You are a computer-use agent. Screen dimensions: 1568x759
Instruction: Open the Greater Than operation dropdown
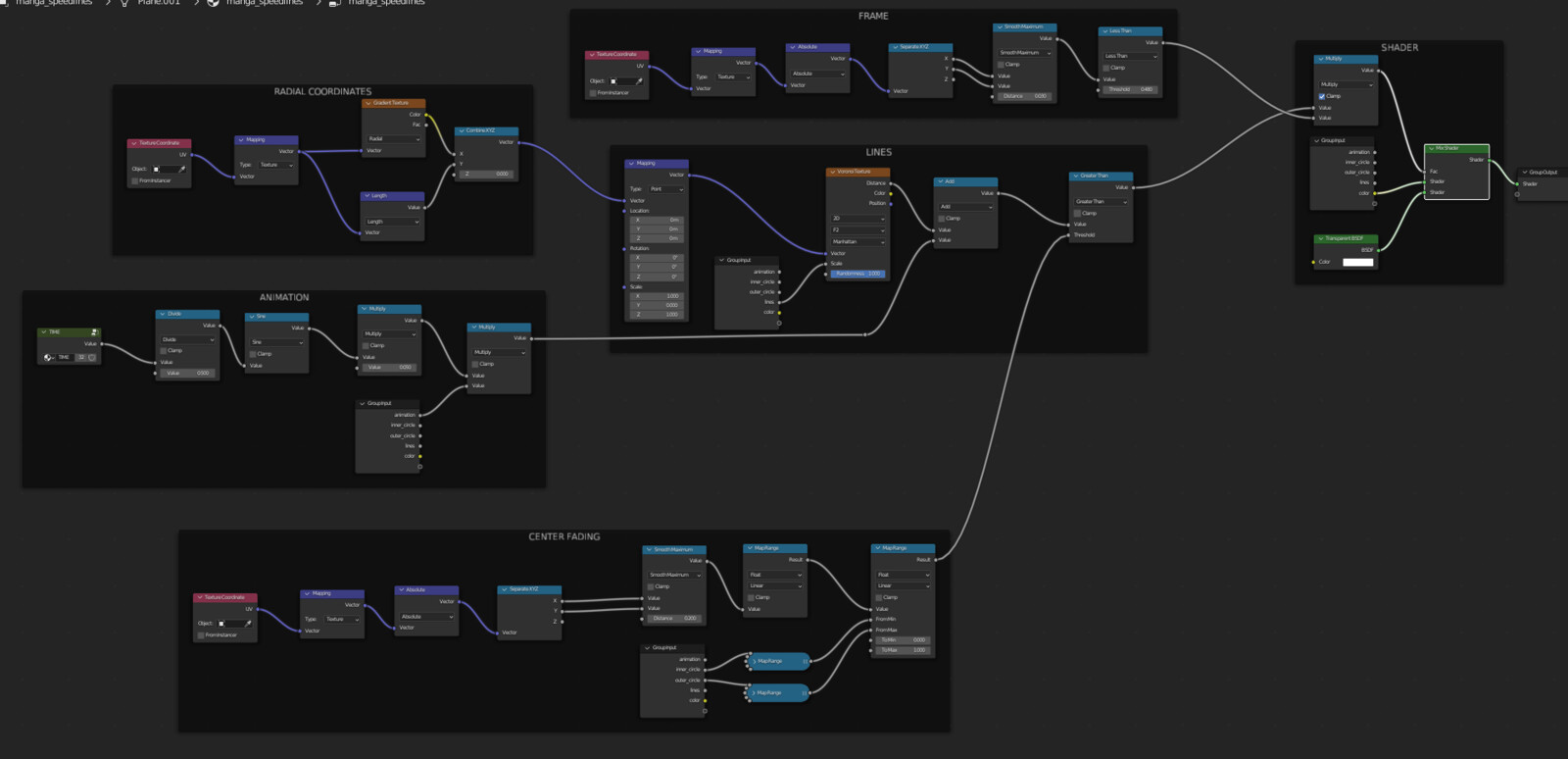(1102, 201)
